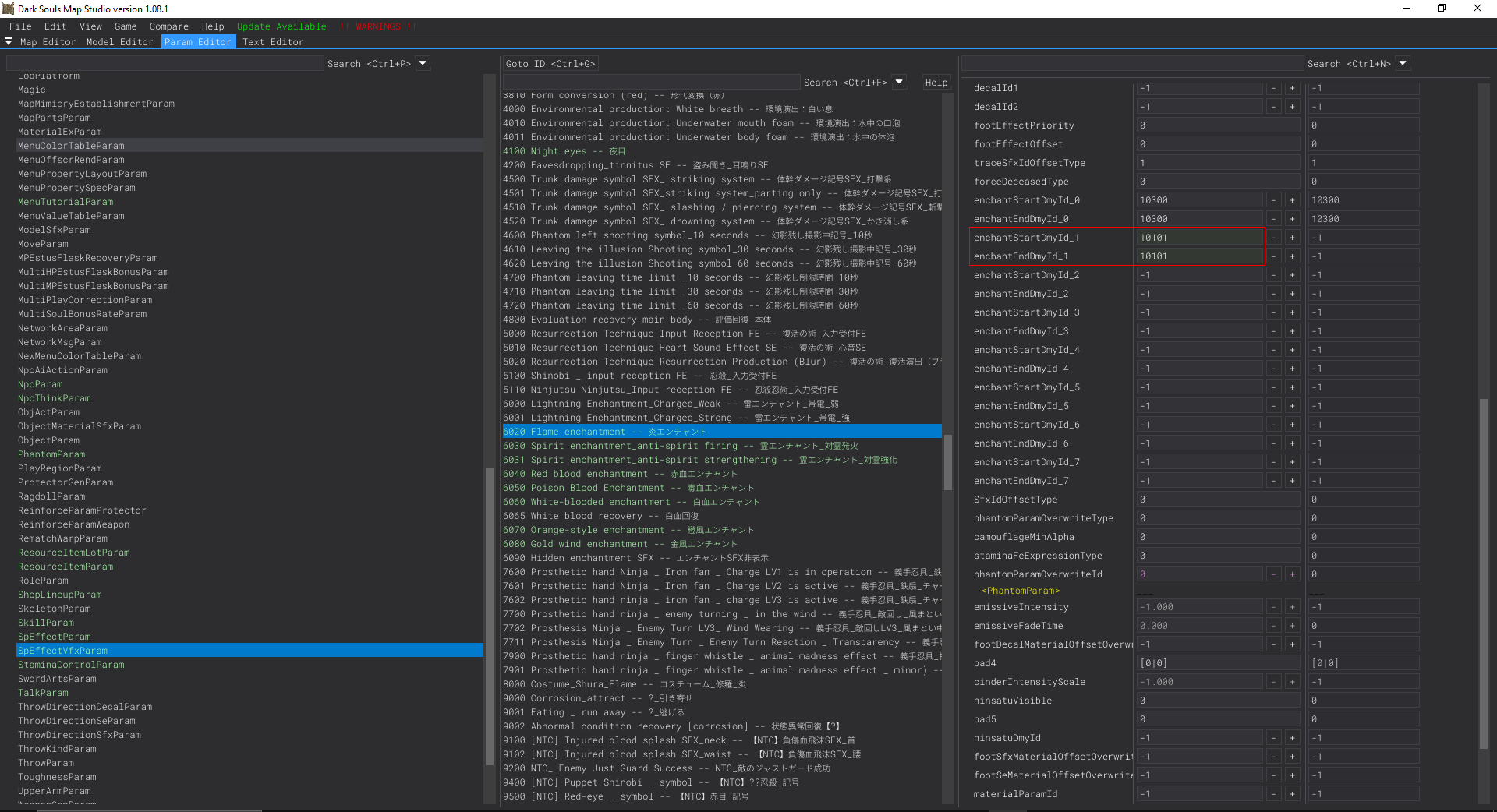The height and width of the screenshot is (812, 1497).
Task: Decrement decalId2 with minus button
Action: [x=1273, y=107]
